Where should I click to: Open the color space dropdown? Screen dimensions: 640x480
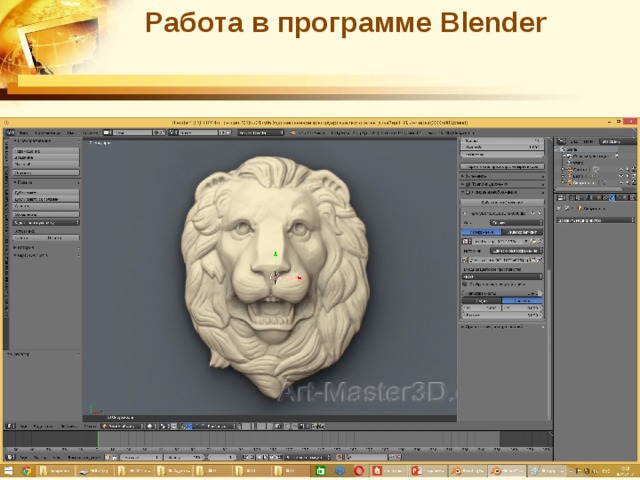[502, 276]
